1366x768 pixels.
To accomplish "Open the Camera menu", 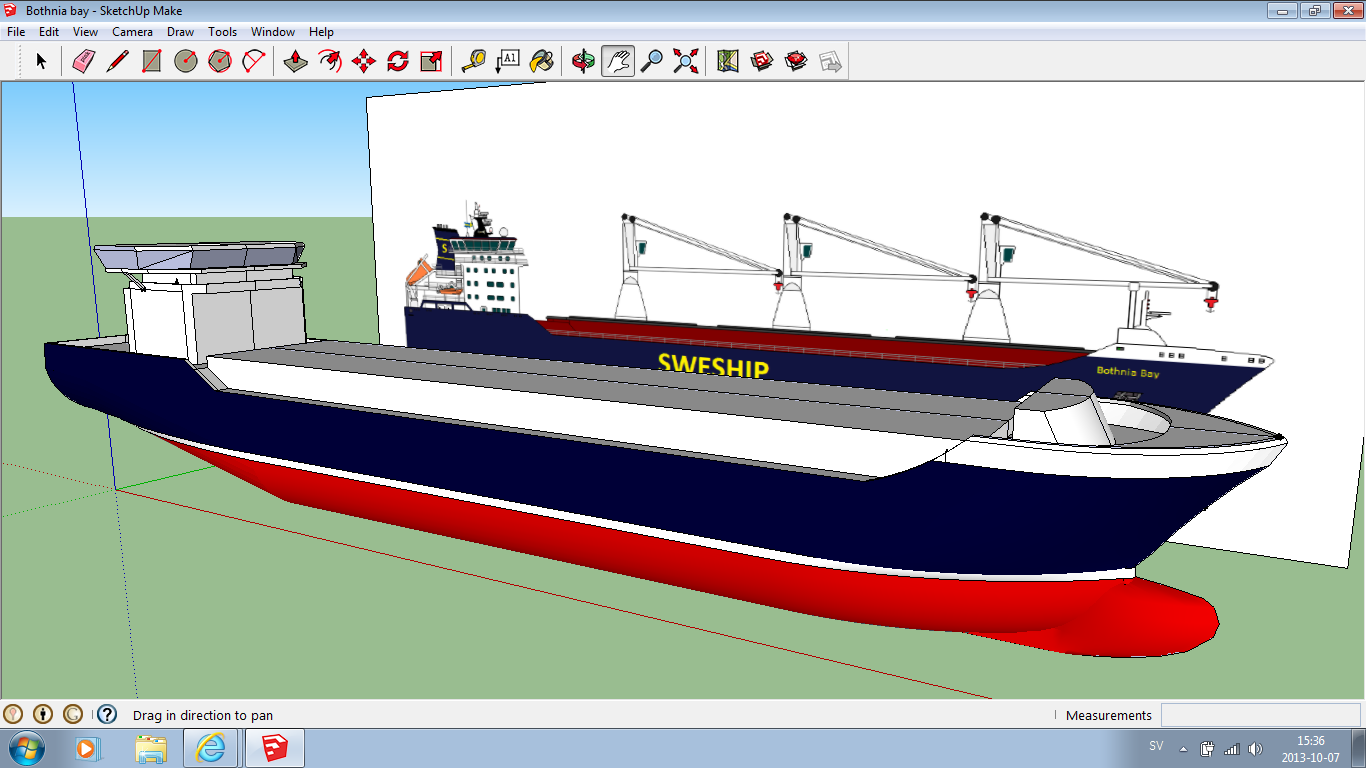I will pyautogui.click(x=132, y=32).
